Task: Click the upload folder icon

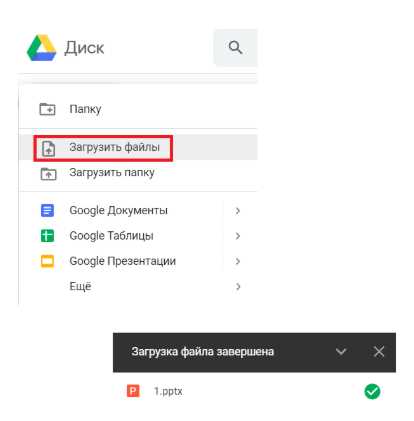Action: (48, 174)
